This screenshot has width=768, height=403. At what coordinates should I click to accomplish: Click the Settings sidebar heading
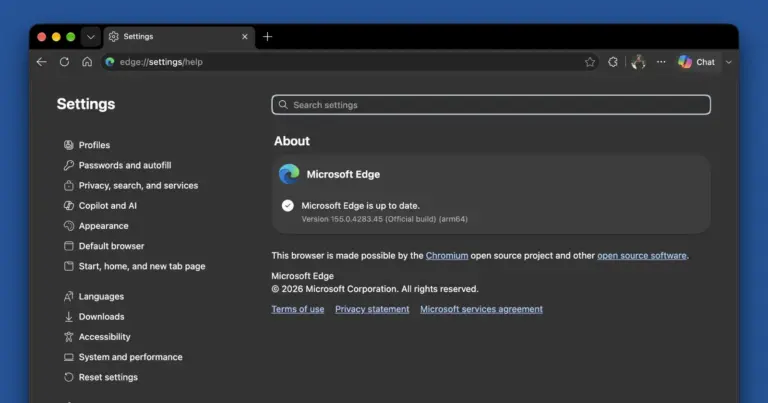pyautogui.click(x=86, y=104)
